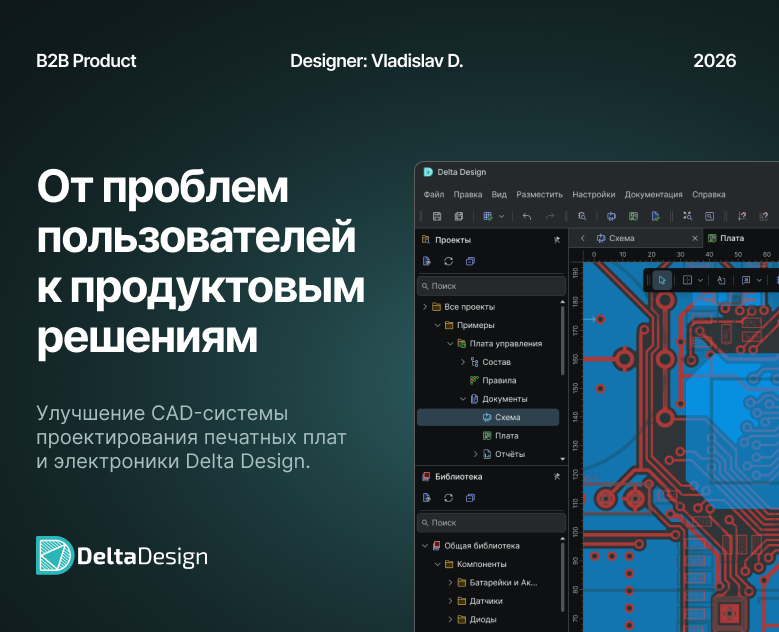Click the Undo arrow in the toolbar
Image resolution: width=779 pixels, height=632 pixels.
point(527,216)
